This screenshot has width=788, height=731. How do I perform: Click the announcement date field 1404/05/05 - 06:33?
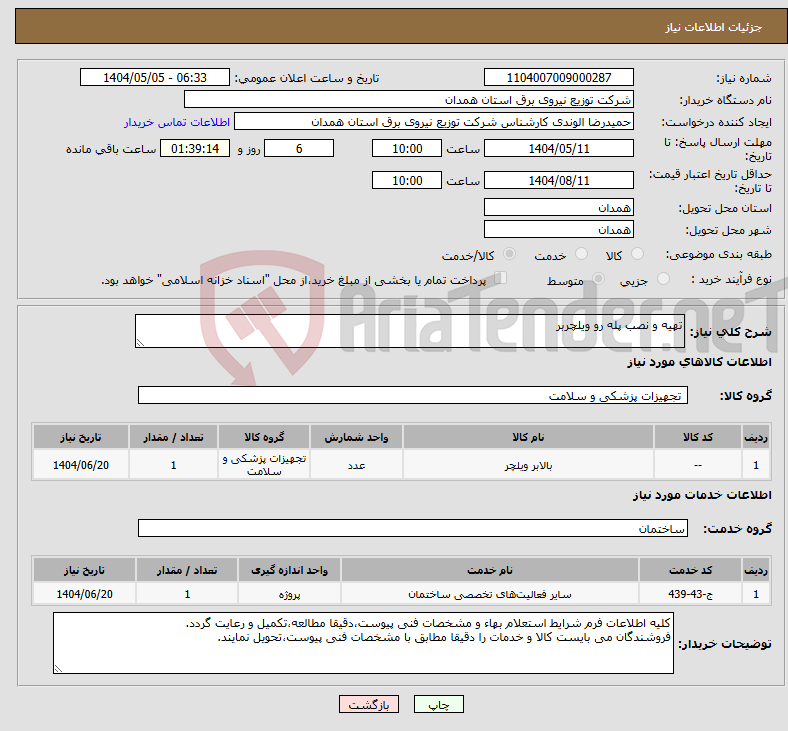tap(155, 77)
